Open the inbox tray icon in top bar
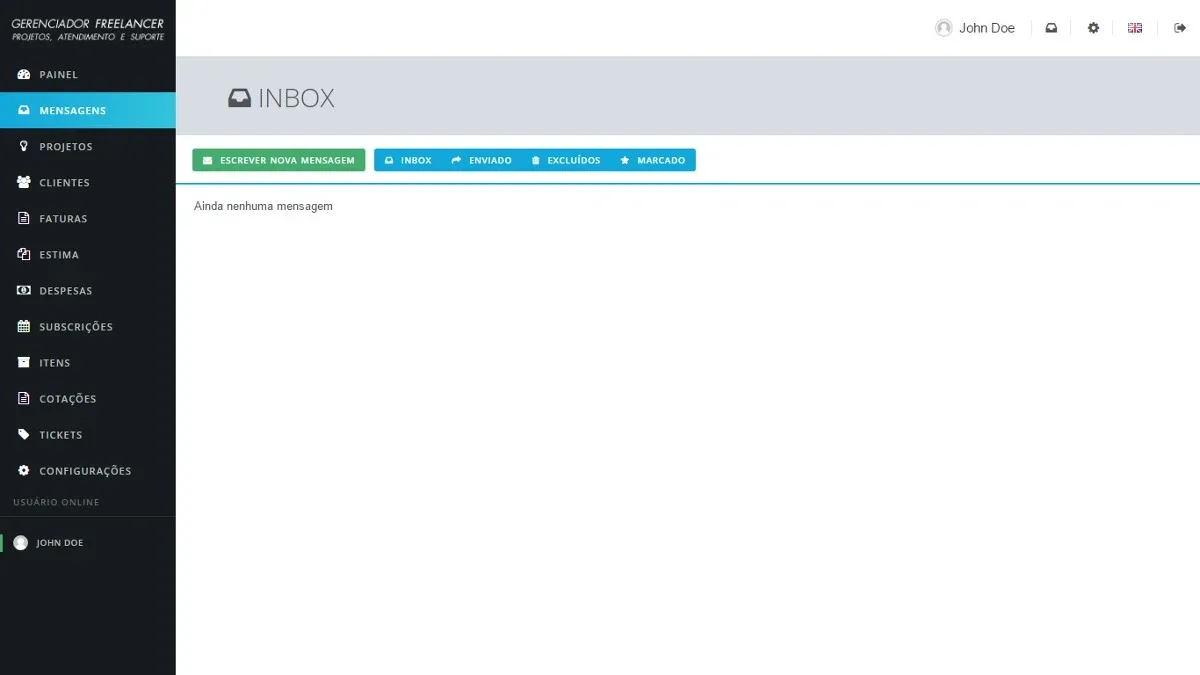This screenshot has width=1200, height=675. click(x=1051, y=28)
